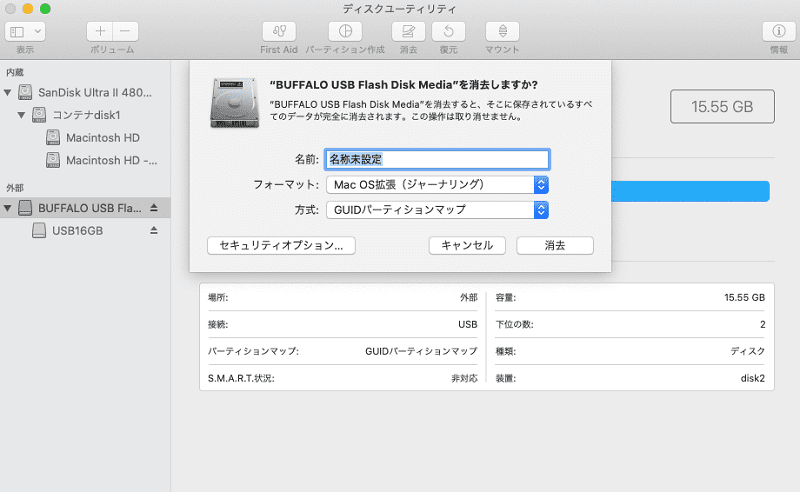Select コンテナdisk1 in the sidebar
The height and width of the screenshot is (492, 800).
(85, 115)
